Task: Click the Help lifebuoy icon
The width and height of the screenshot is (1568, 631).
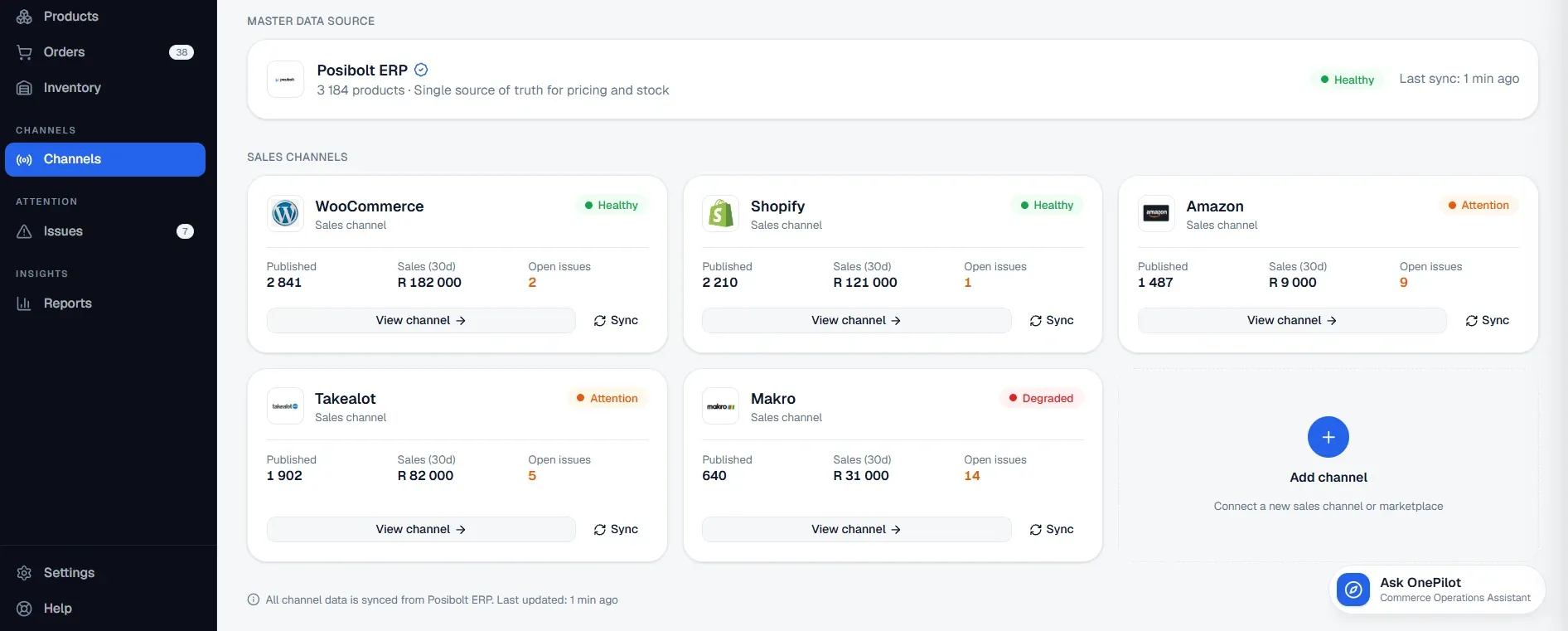Action: click(x=25, y=609)
